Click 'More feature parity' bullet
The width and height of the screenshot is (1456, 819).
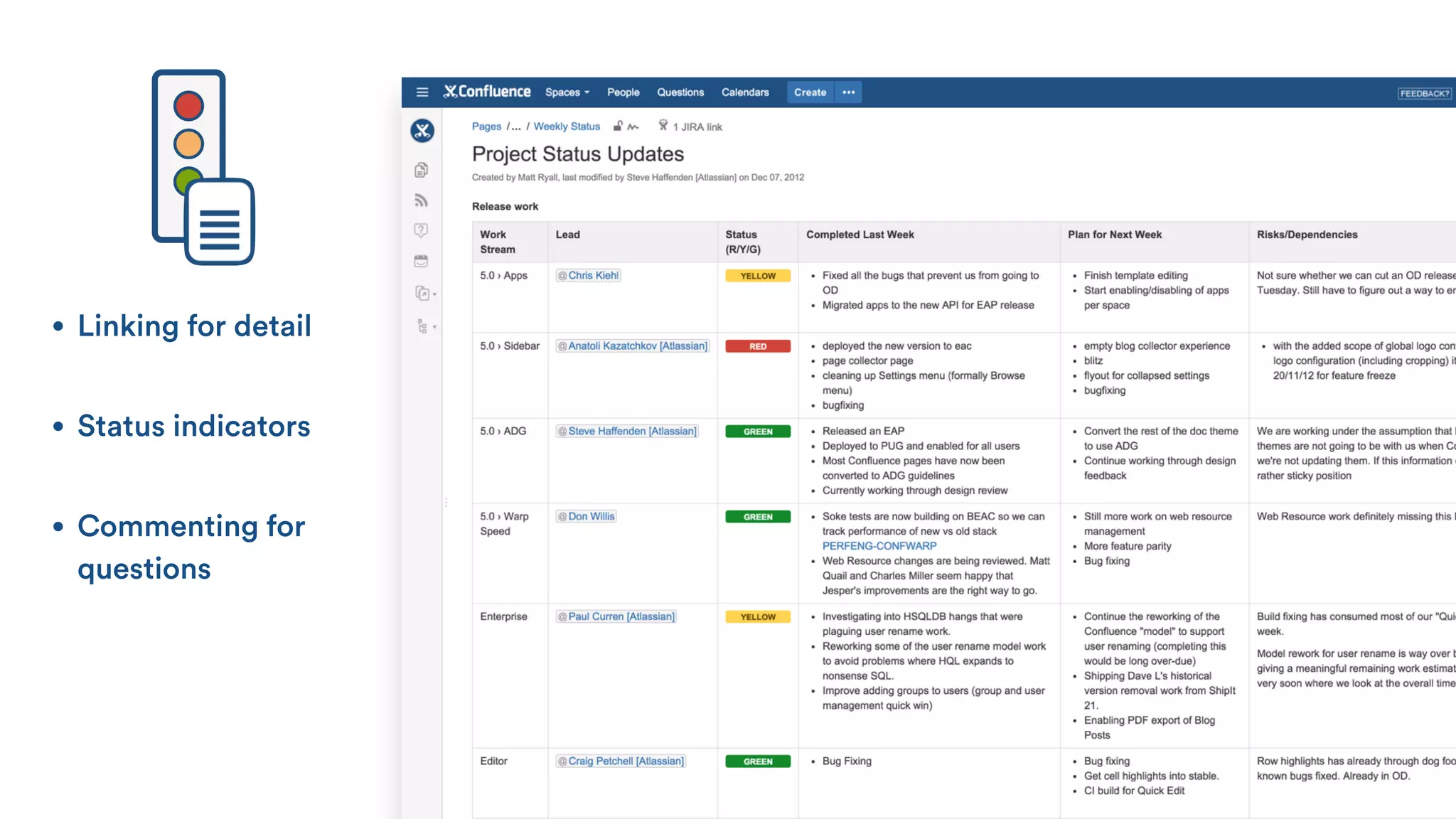coord(1128,546)
